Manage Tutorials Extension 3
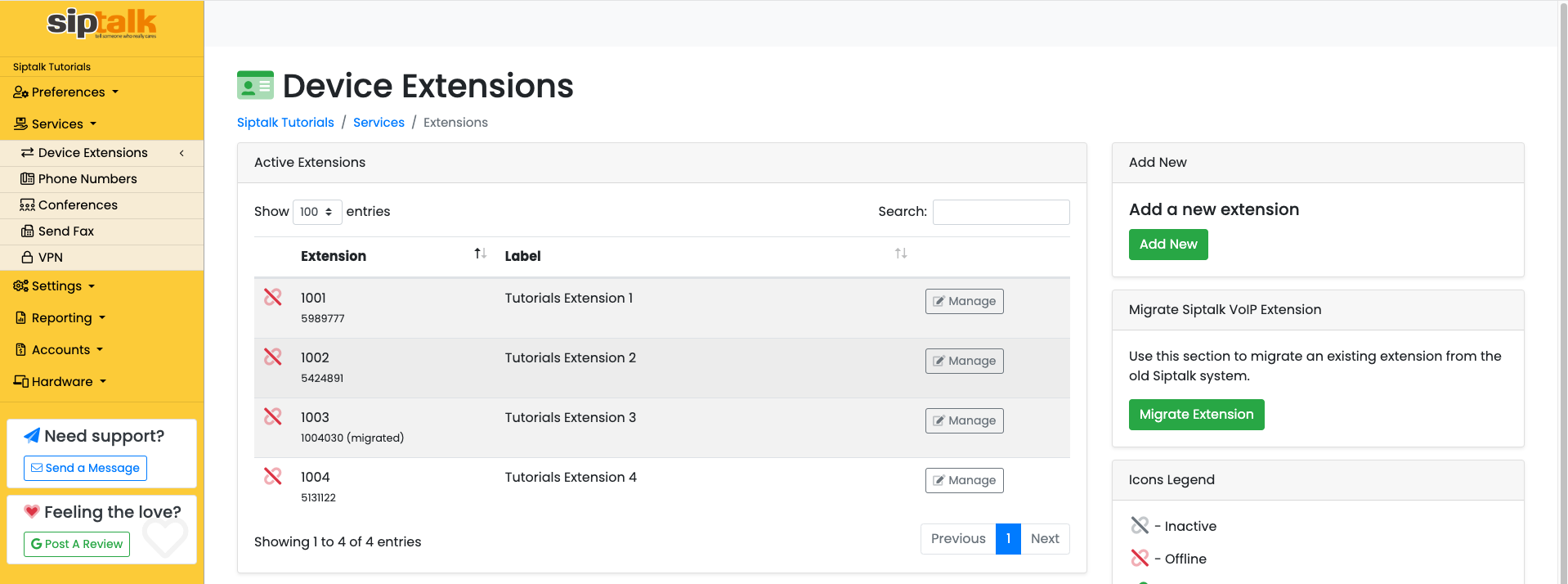This screenshot has width=1568, height=584. click(x=964, y=420)
